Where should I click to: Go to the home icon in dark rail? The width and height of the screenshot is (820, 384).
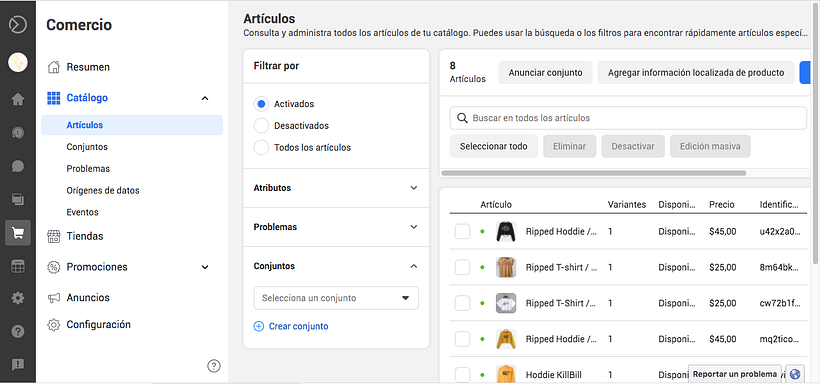tap(18, 99)
